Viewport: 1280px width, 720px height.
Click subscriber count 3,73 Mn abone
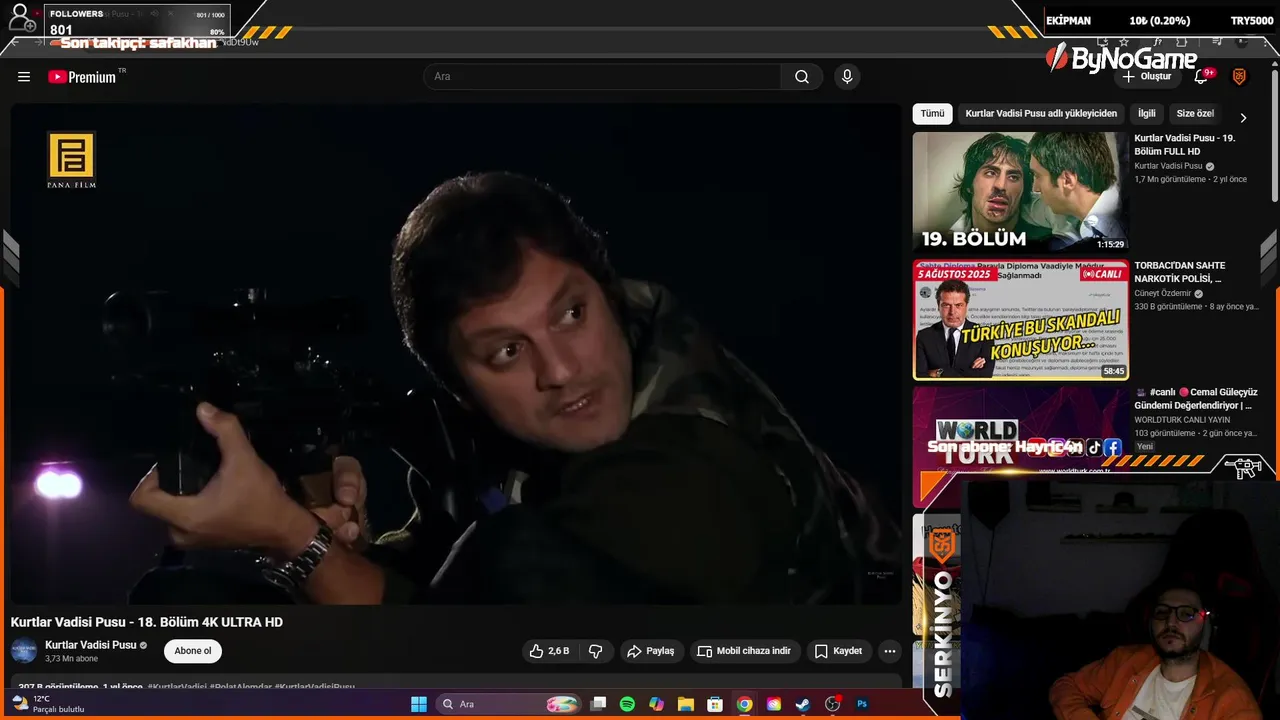point(72,659)
